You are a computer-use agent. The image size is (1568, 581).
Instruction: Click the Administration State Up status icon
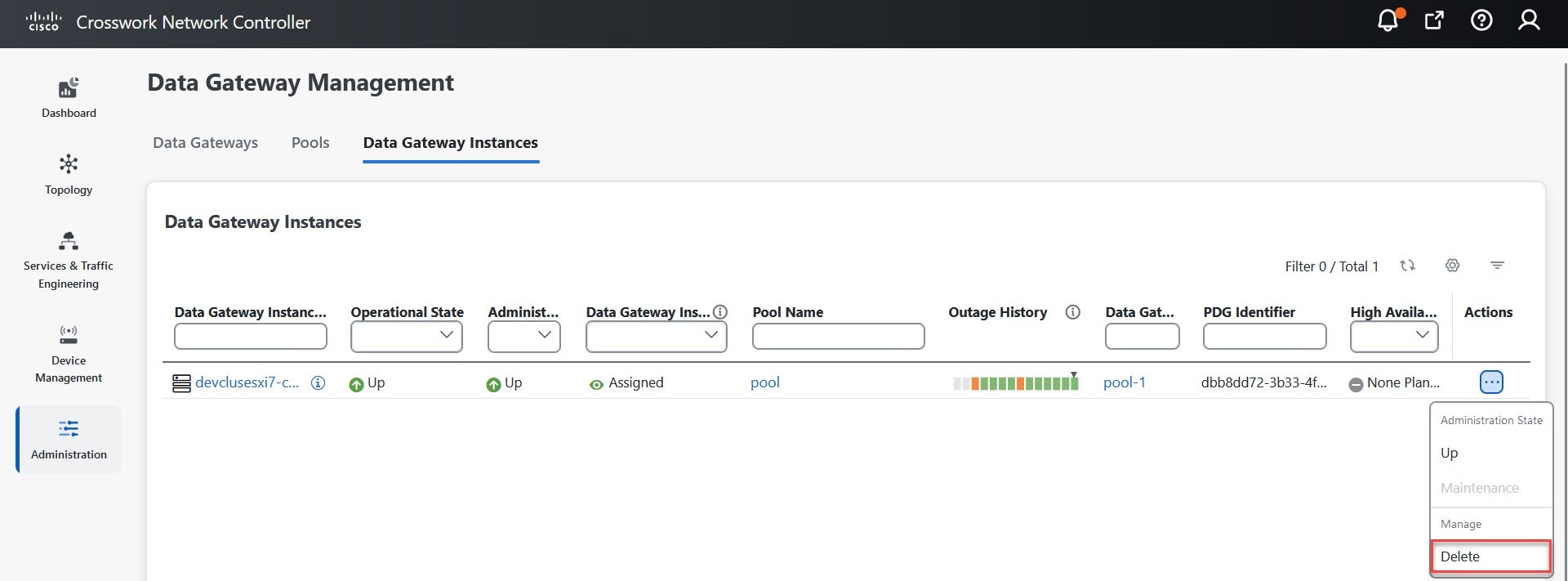(x=493, y=384)
